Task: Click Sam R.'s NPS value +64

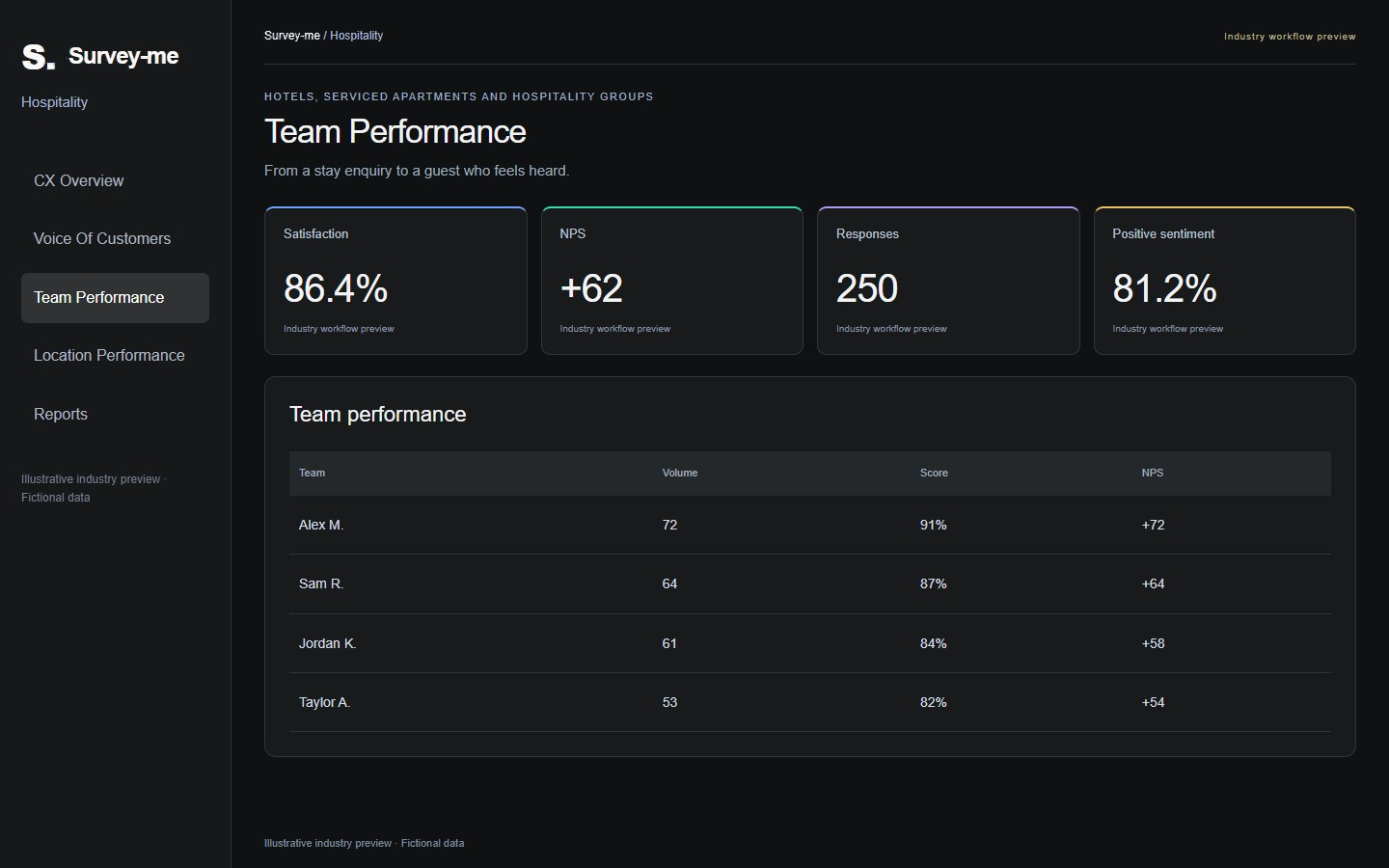Action: 1154,583
